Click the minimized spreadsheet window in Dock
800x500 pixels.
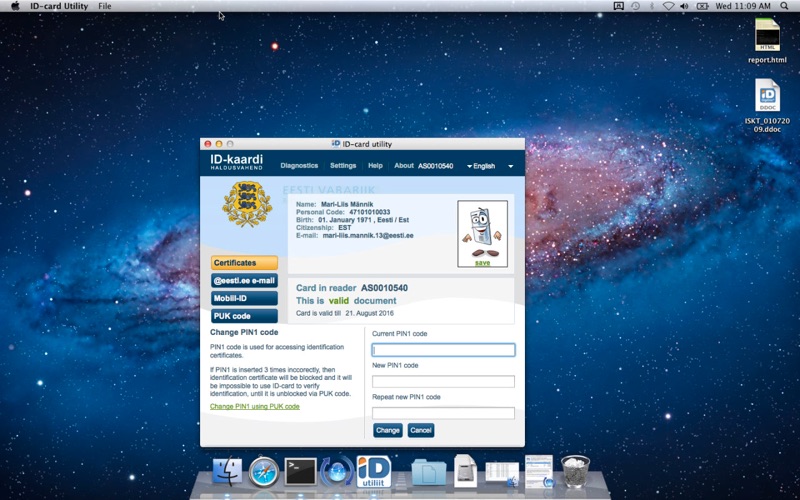(502, 473)
